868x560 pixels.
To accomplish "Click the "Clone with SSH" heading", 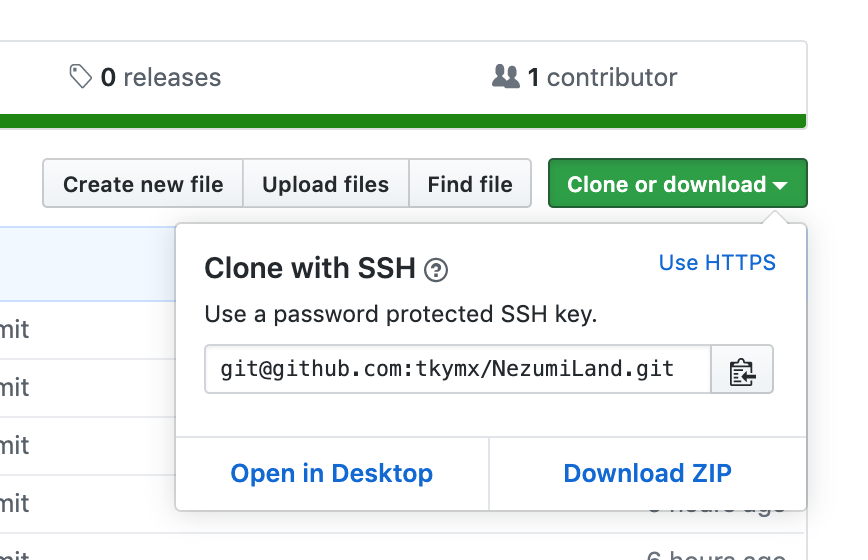I will (x=310, y=268).
